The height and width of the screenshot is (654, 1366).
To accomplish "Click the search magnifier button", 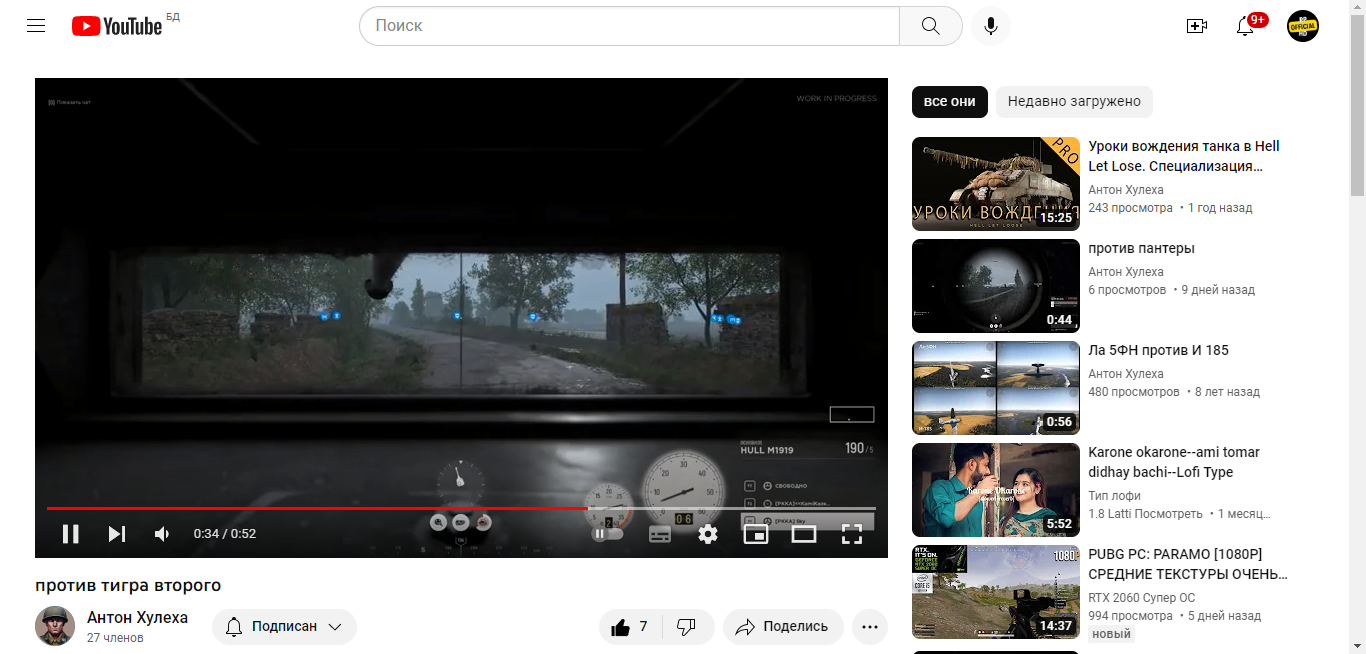I will pyautogui.click(x=930, y=26).
